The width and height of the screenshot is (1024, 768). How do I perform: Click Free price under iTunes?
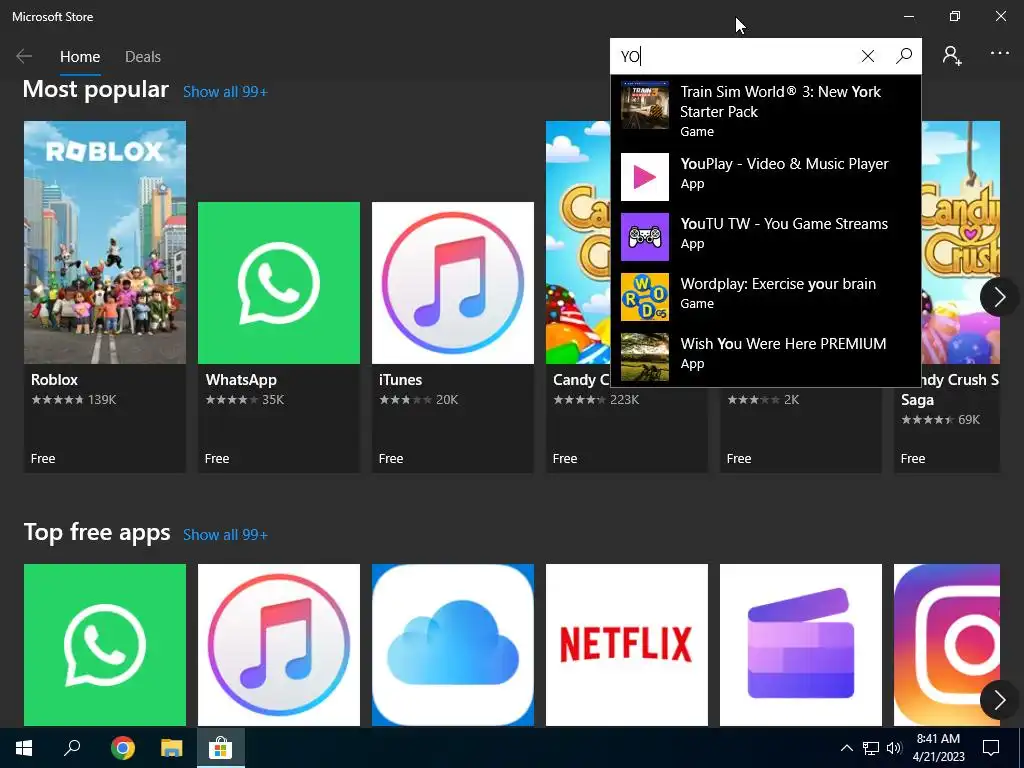pos(391,458)
